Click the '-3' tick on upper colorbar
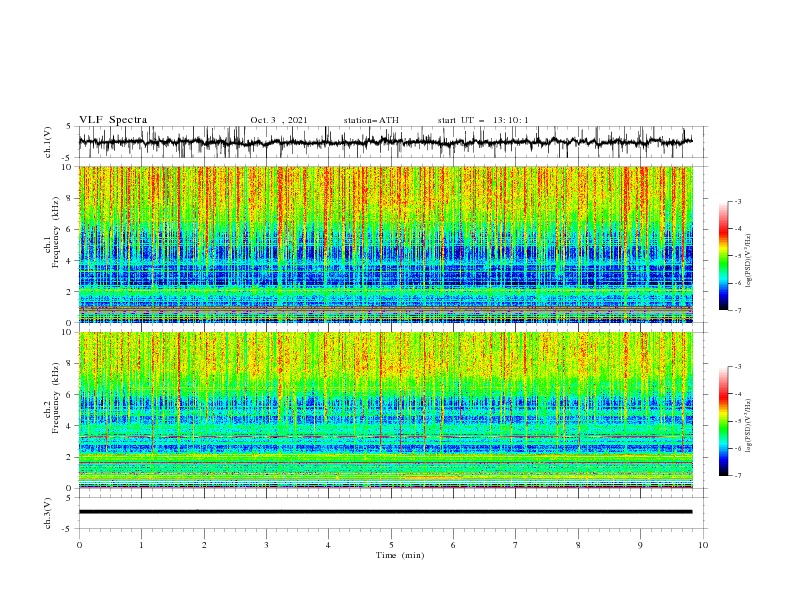Image resolution: width=792 pixels, height=612 pixels. click(737, 201)
